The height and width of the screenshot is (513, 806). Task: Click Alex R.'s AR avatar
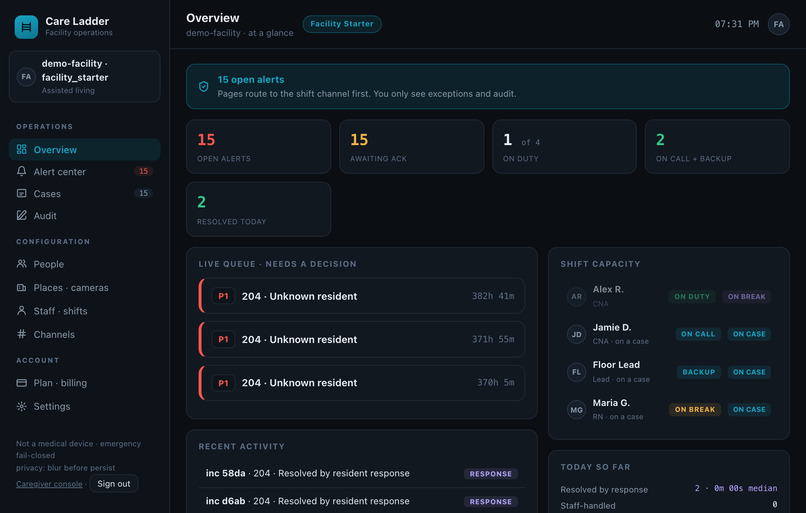pos(577,297)
